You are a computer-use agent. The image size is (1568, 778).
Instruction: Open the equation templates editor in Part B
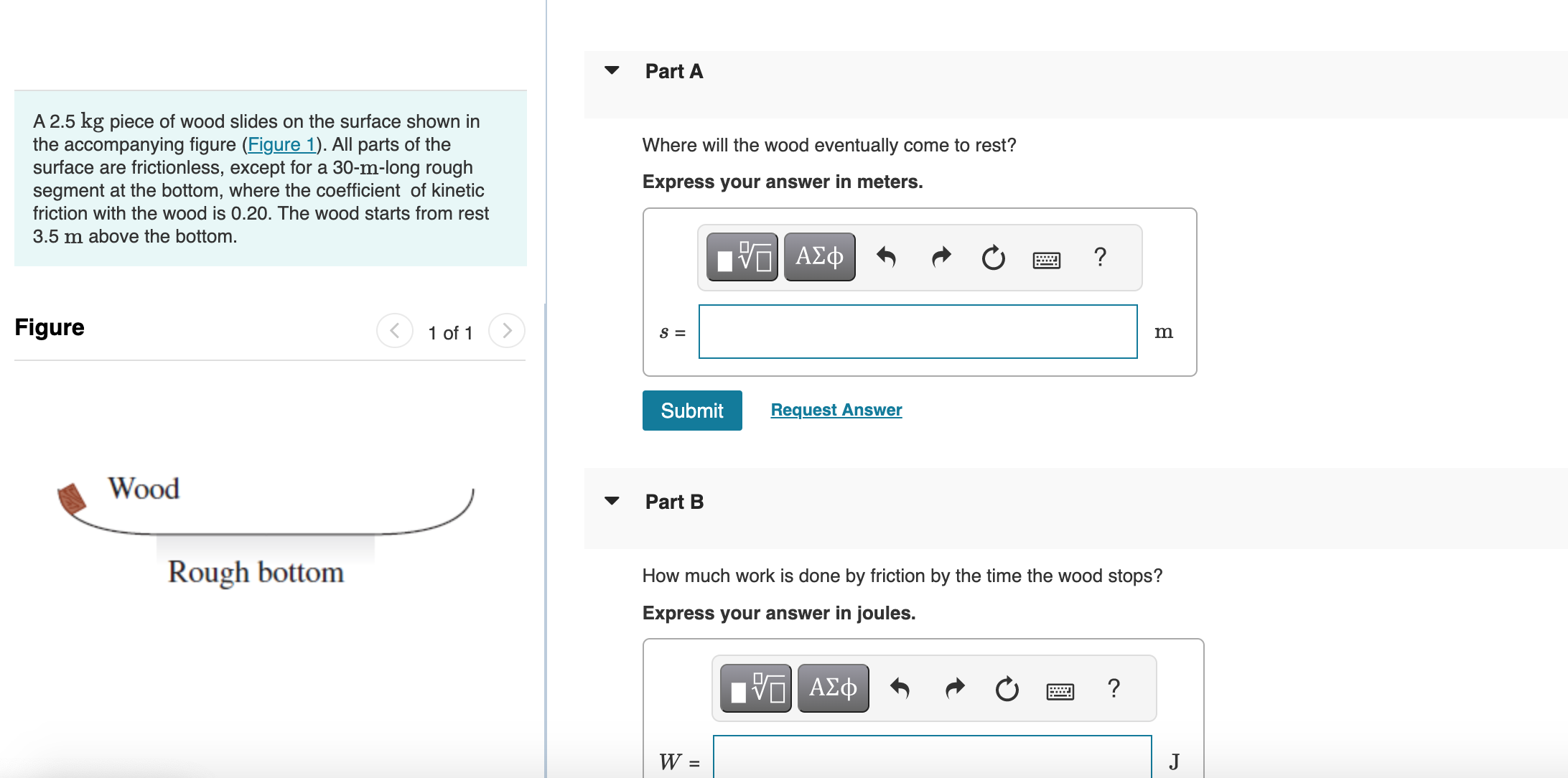tap(755, 687)
